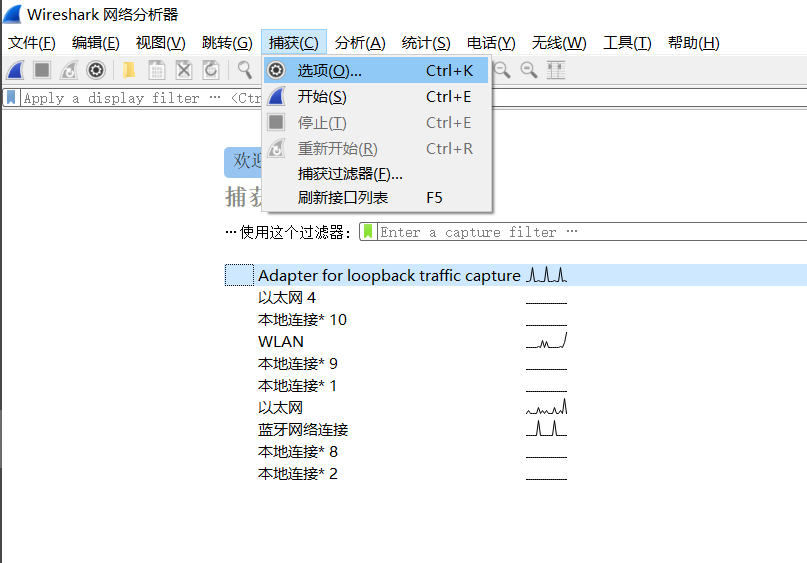Click the save capture file toolbar icon
Screen dimensions: 807x563
tap(156, 70)
